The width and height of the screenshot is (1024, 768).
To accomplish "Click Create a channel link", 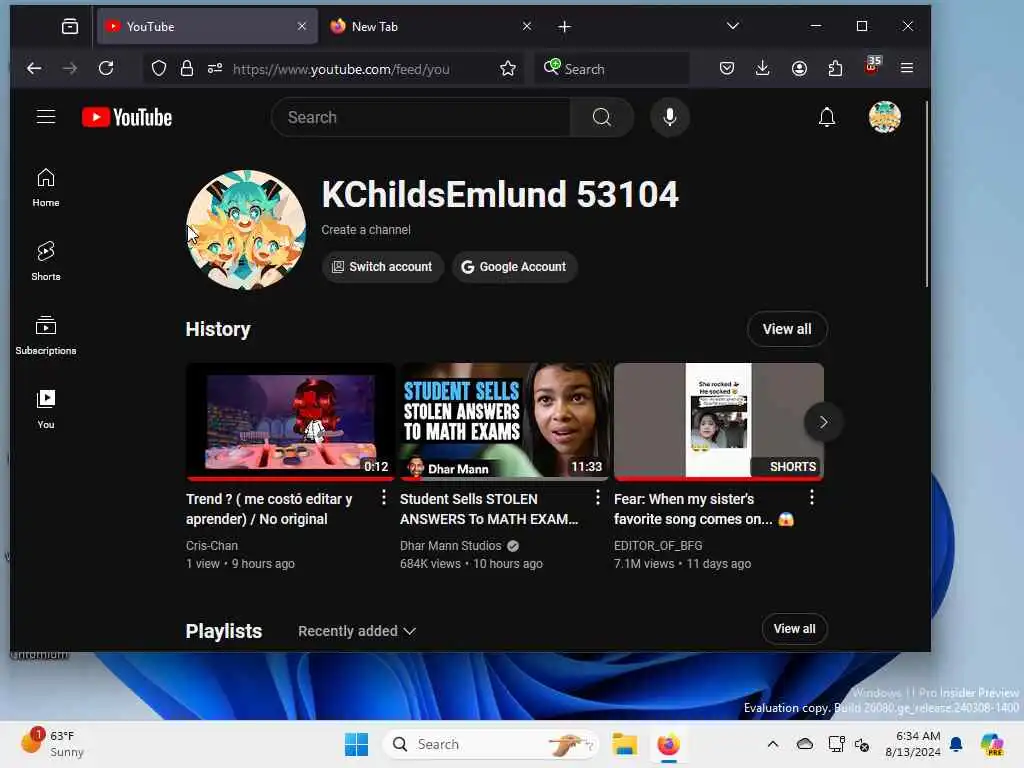I will pos(366,230).
